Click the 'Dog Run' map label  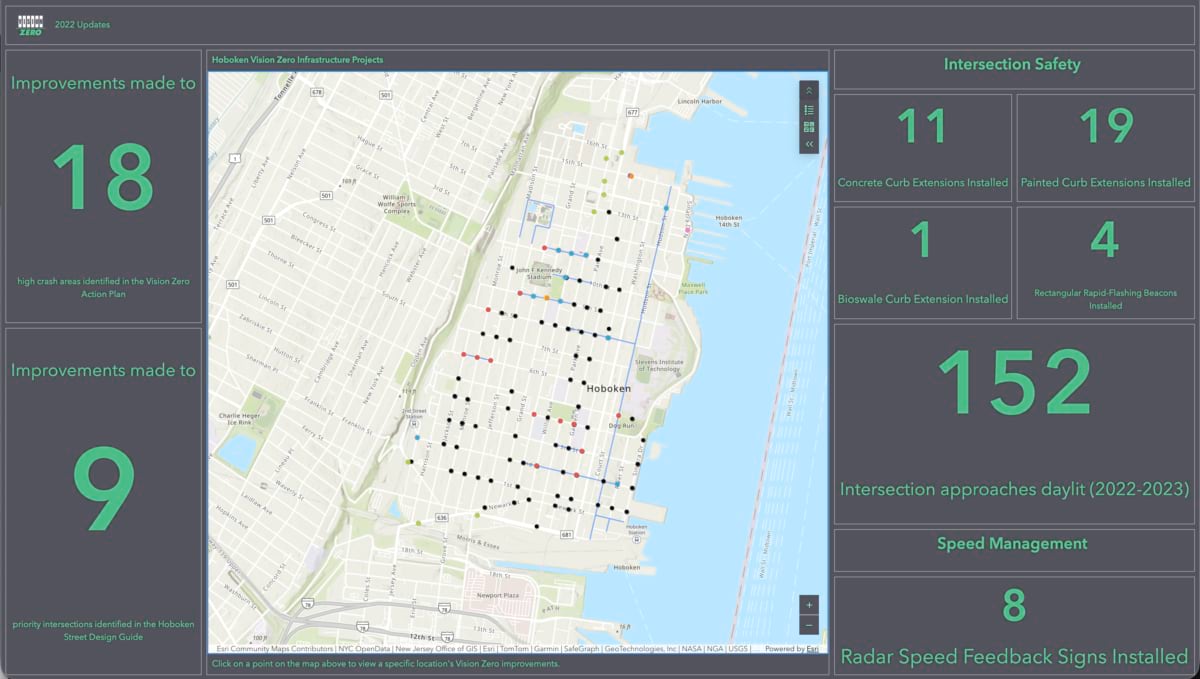pyautogui.click(x=621, y=426)
